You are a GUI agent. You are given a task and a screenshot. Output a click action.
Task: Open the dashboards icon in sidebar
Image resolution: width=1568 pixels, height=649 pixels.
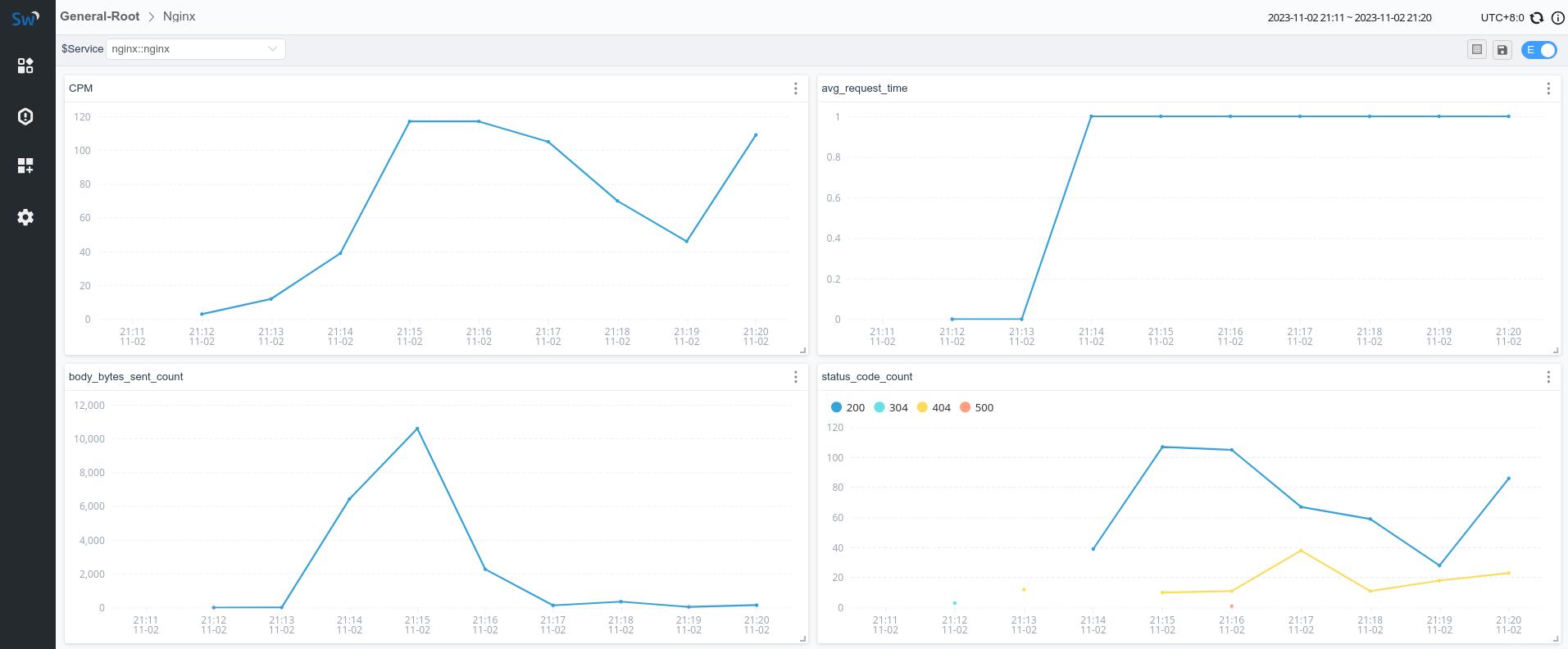pos(25,66)
